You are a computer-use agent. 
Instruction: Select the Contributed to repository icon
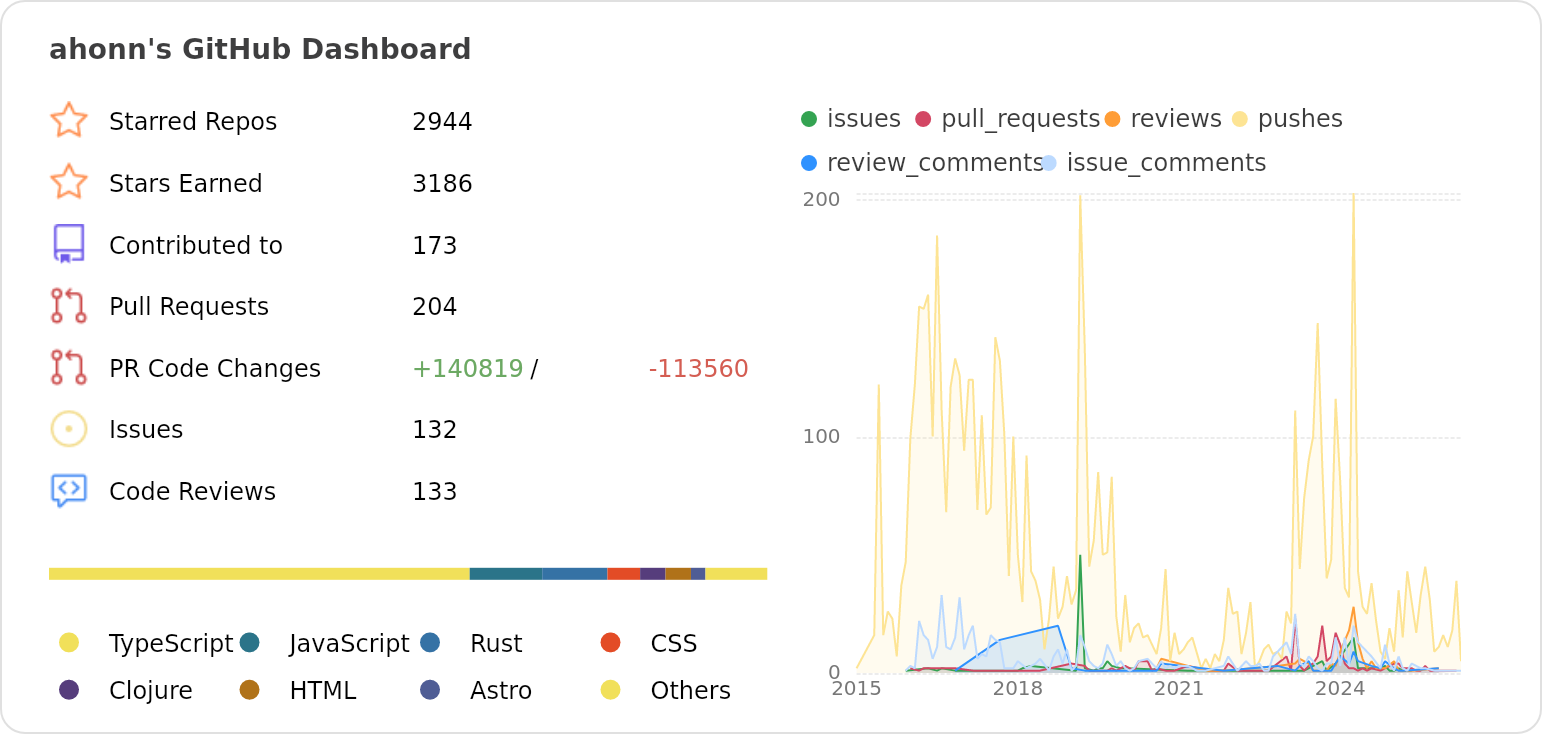[69, 244]
